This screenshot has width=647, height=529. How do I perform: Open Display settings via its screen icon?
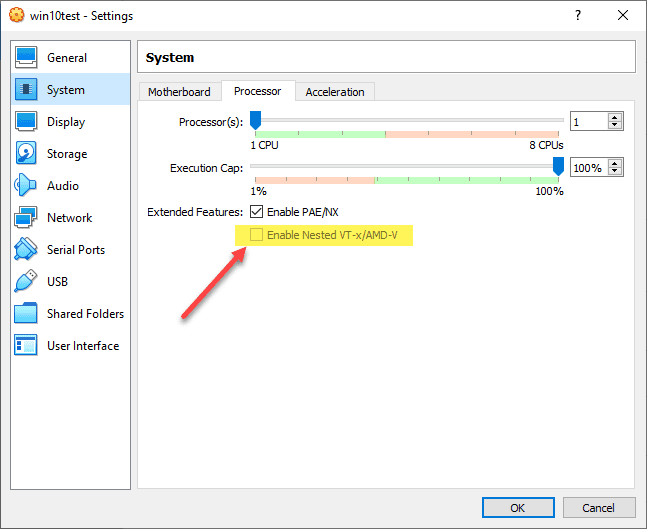pos(26,121)
